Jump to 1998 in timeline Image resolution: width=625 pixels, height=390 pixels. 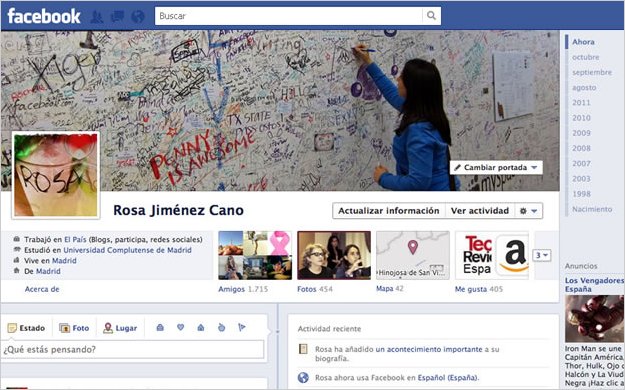[581, 194]
